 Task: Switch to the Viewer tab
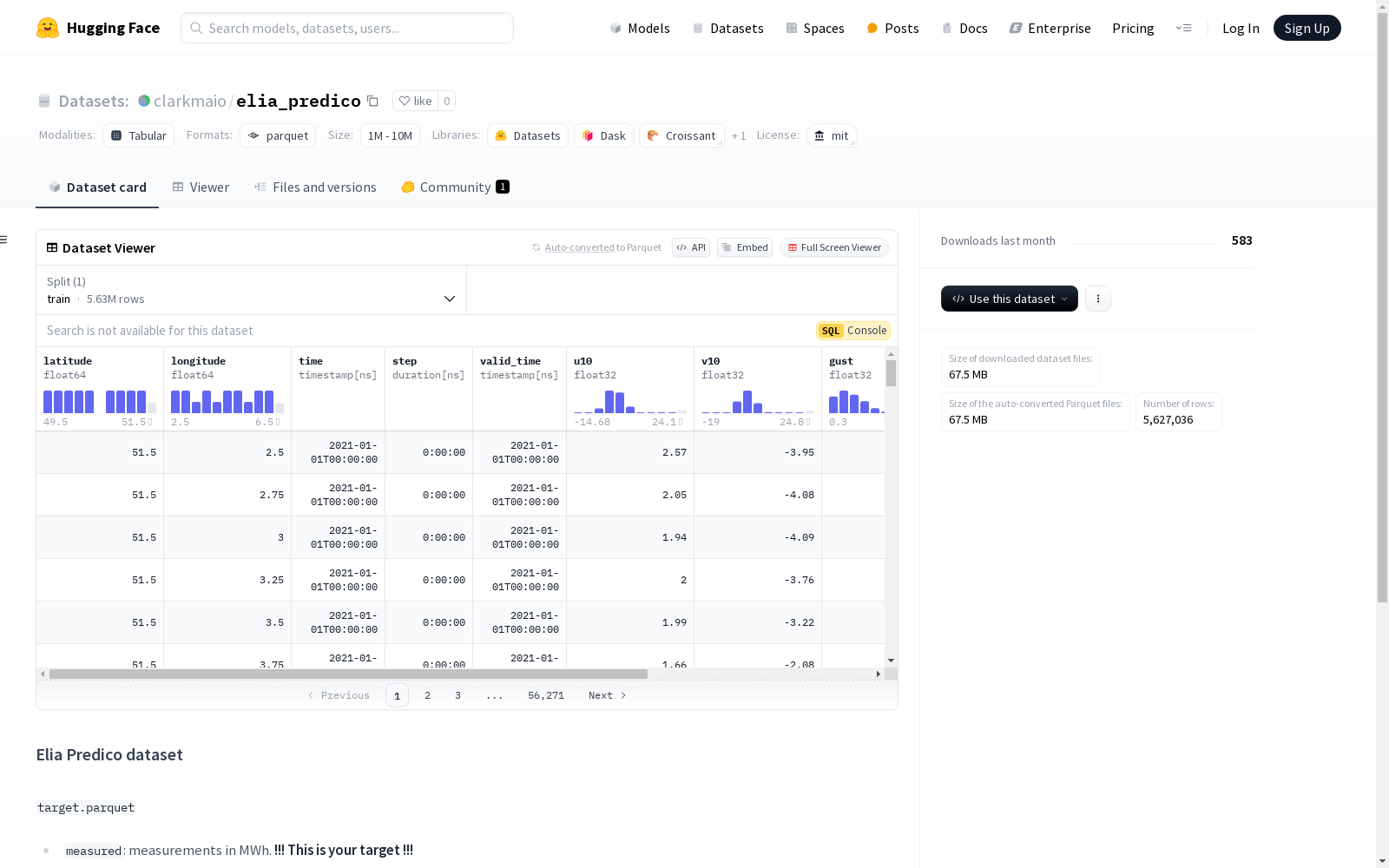[x=201, y=187]
